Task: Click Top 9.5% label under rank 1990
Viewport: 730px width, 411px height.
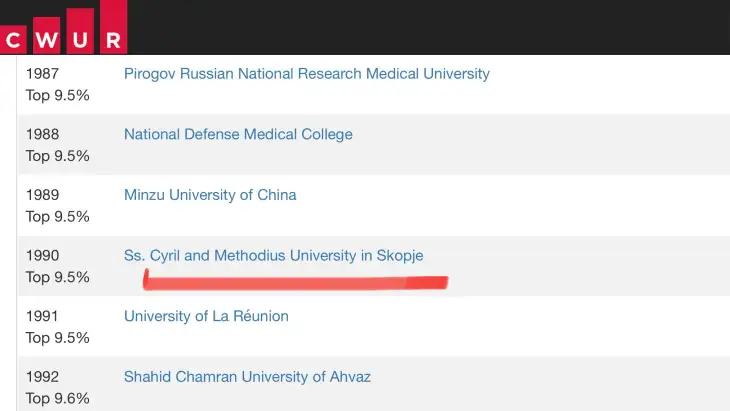Action: pos(58,277)
